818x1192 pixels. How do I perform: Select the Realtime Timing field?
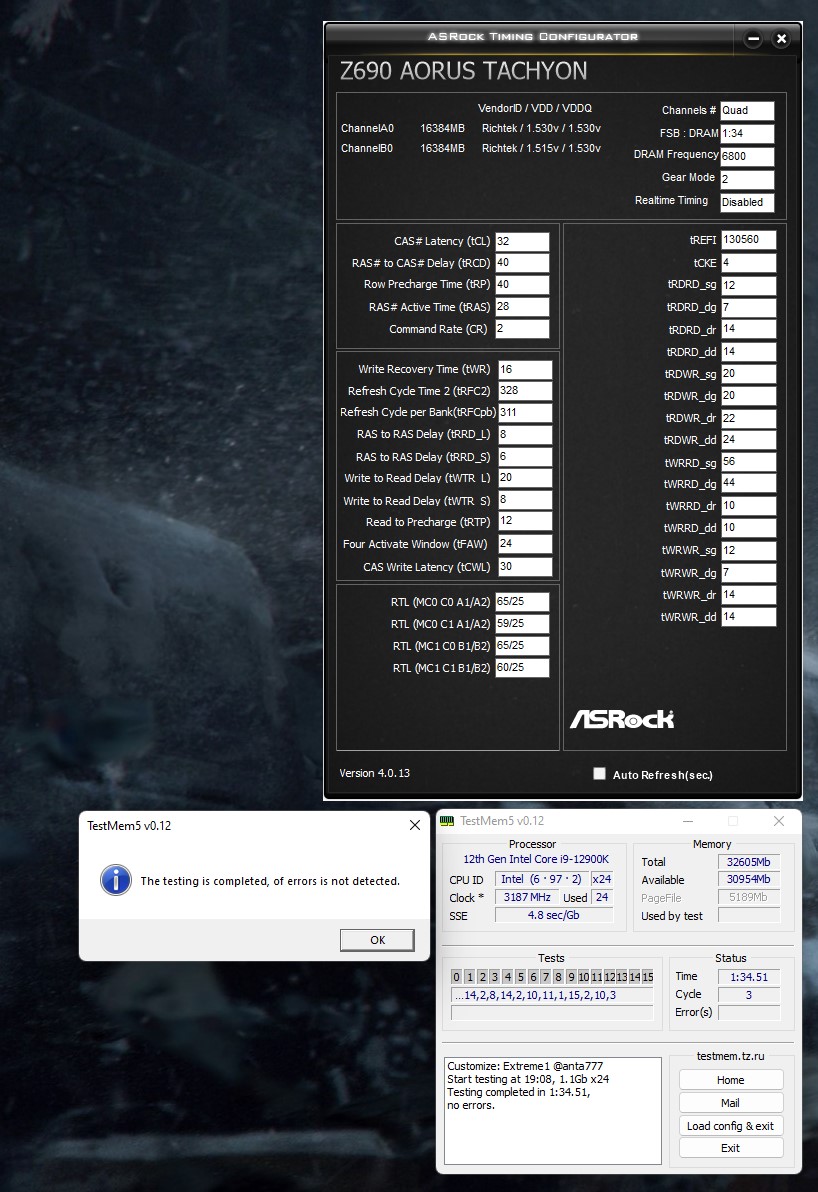746,202
